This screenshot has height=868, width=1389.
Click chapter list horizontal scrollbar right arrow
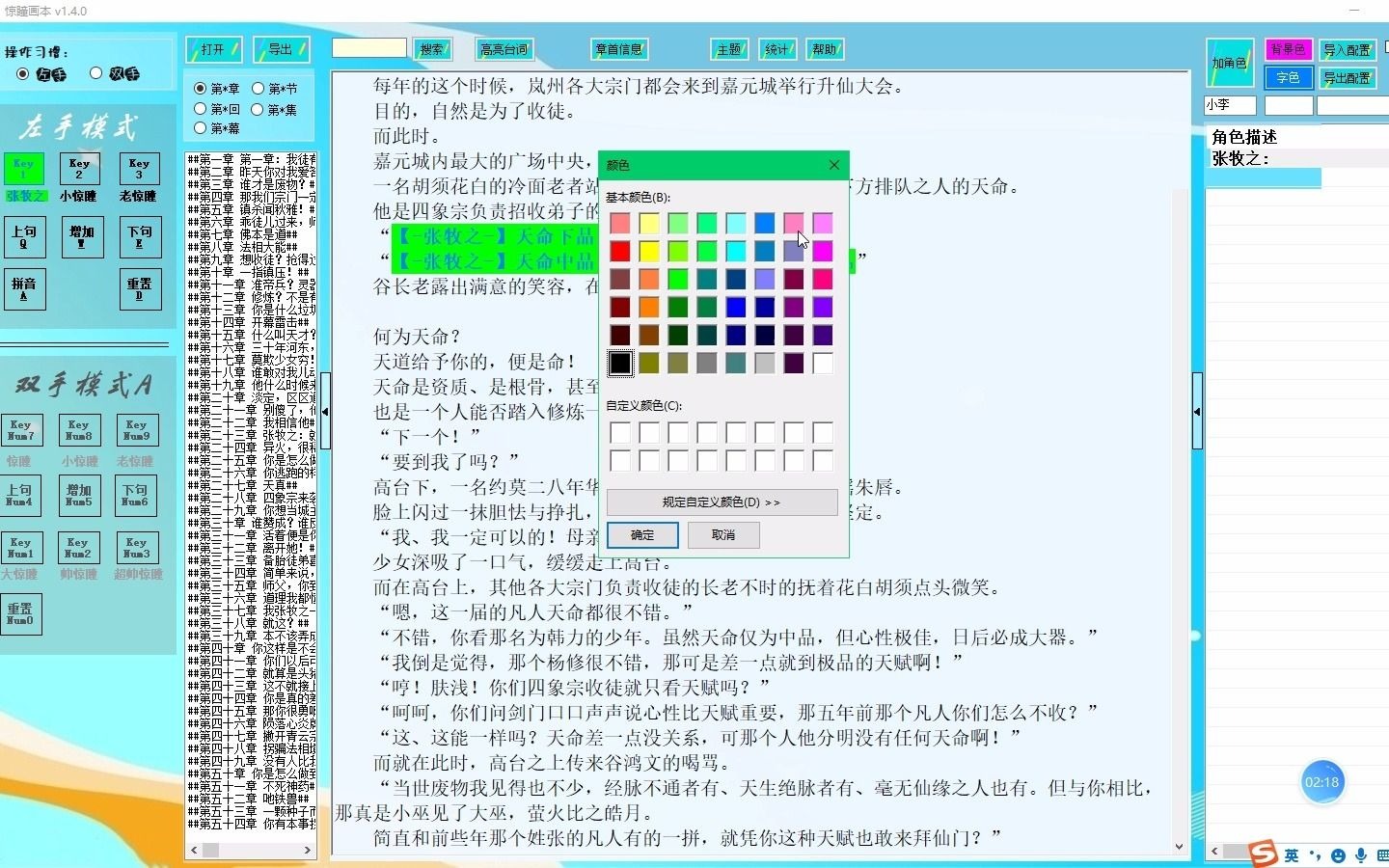(308, 850)
